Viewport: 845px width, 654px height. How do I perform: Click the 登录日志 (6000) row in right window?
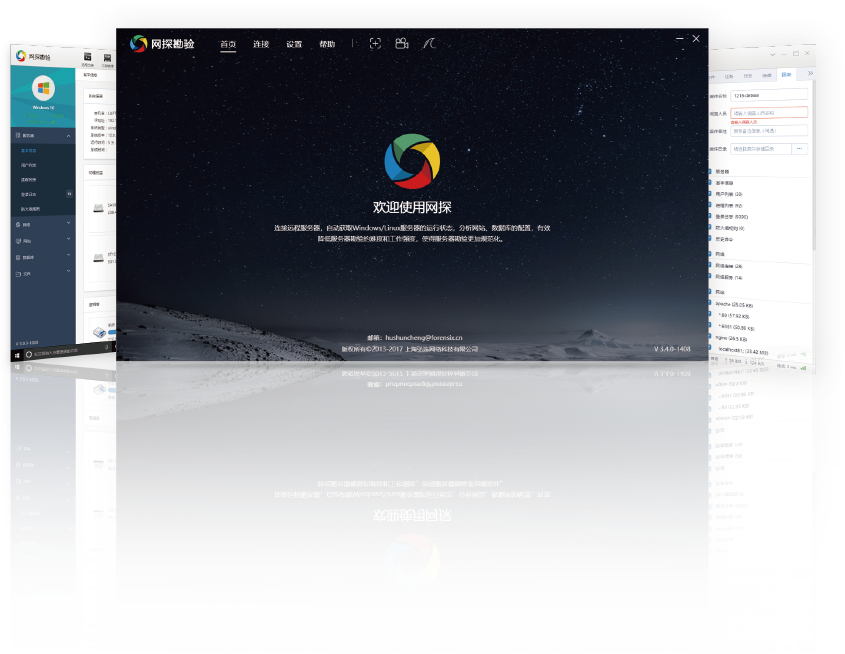pos(731,217)
